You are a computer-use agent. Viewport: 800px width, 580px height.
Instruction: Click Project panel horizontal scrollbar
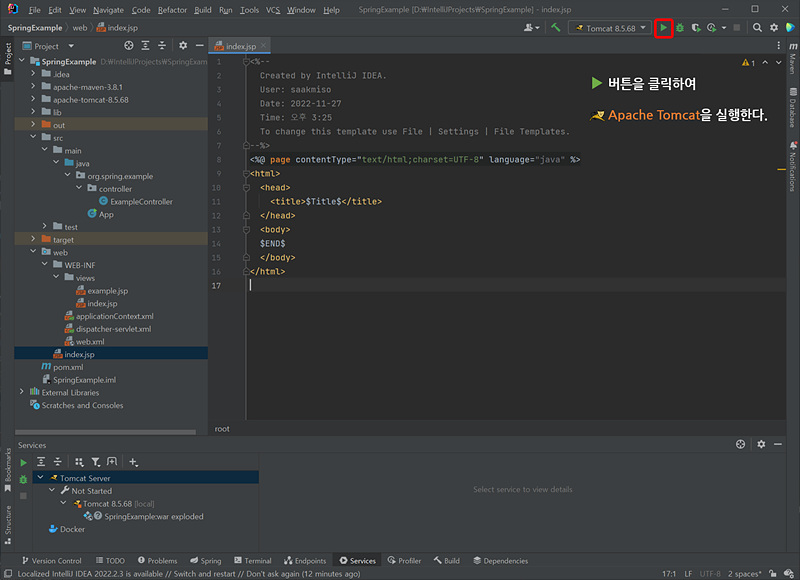[106, 432]
